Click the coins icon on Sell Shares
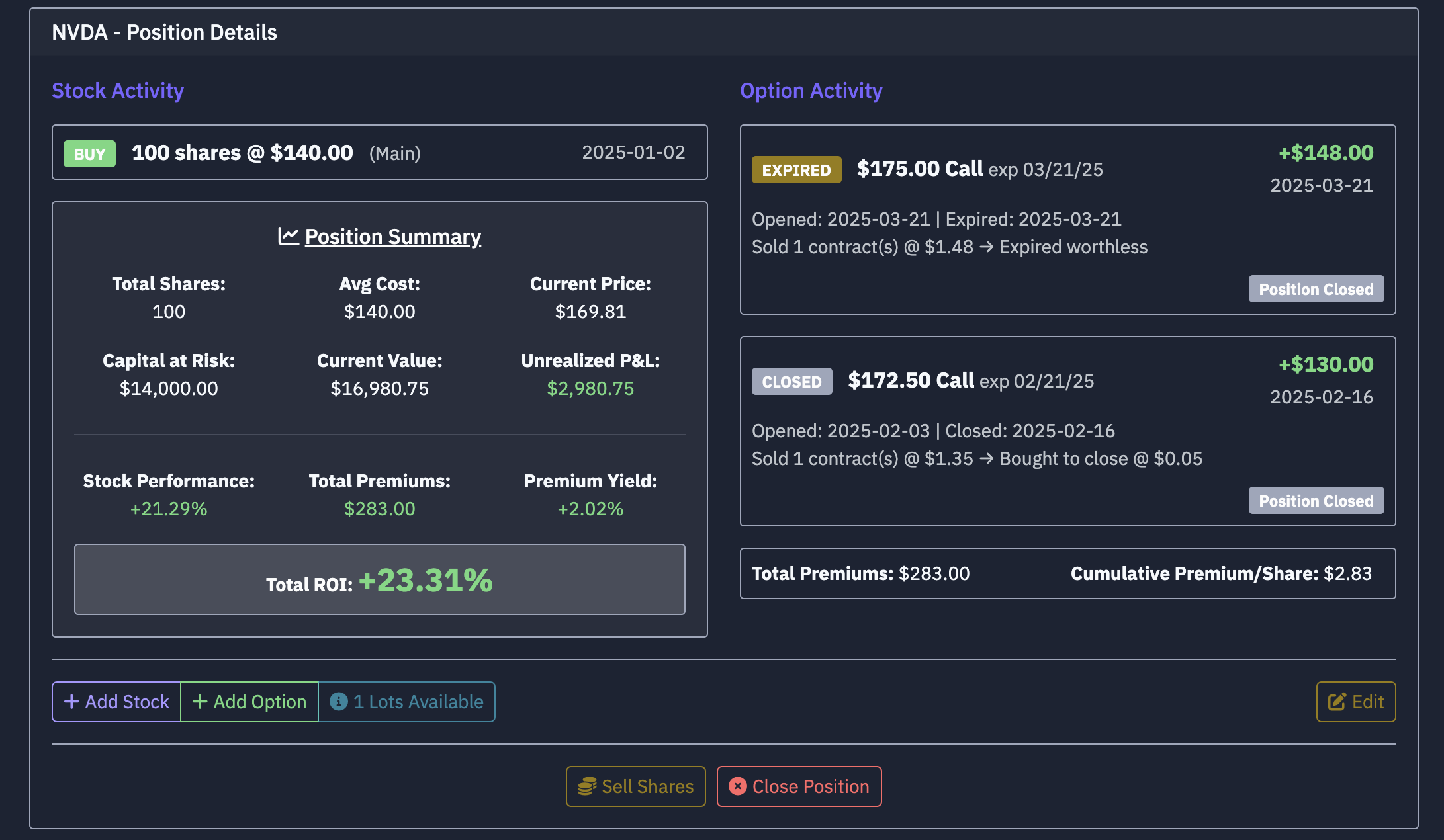Screen dimensions: 1444x840 (587, 786)
